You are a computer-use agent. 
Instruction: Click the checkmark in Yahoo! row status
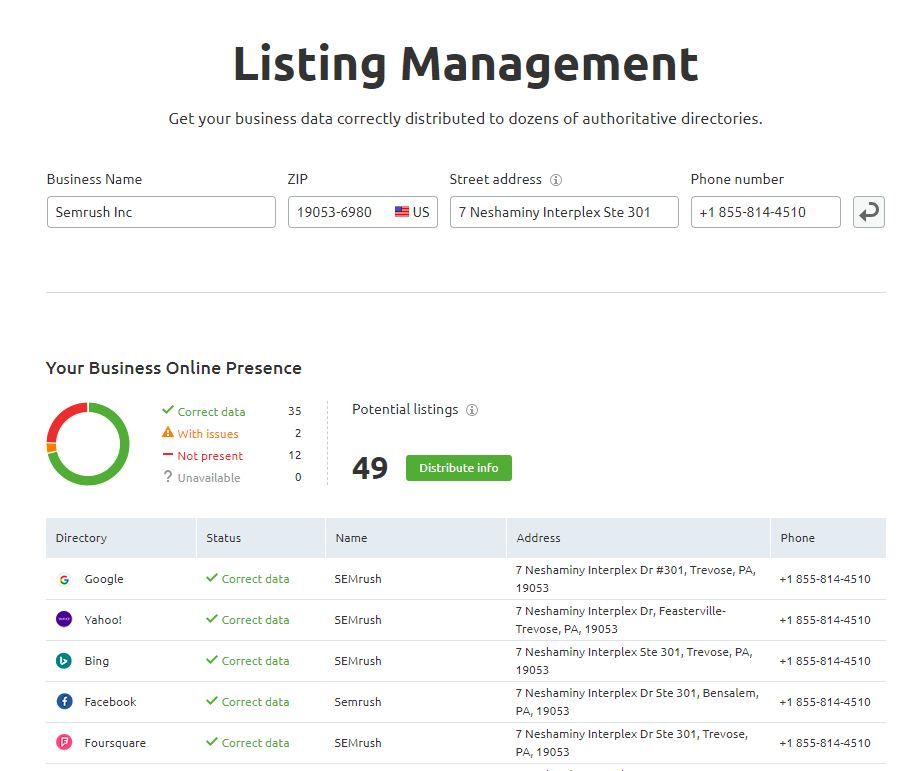(x=212, y=619)
